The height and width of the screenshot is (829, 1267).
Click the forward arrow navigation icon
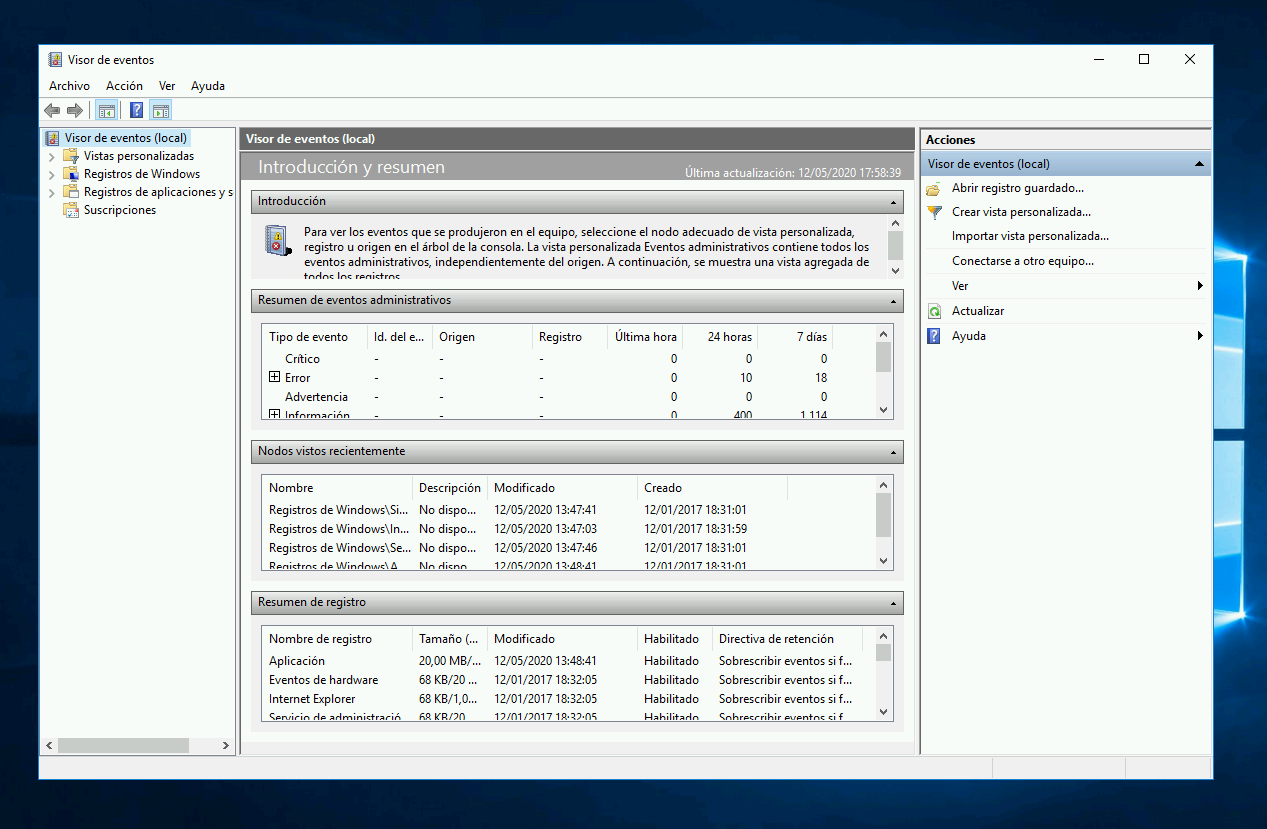tap(75, 110)
